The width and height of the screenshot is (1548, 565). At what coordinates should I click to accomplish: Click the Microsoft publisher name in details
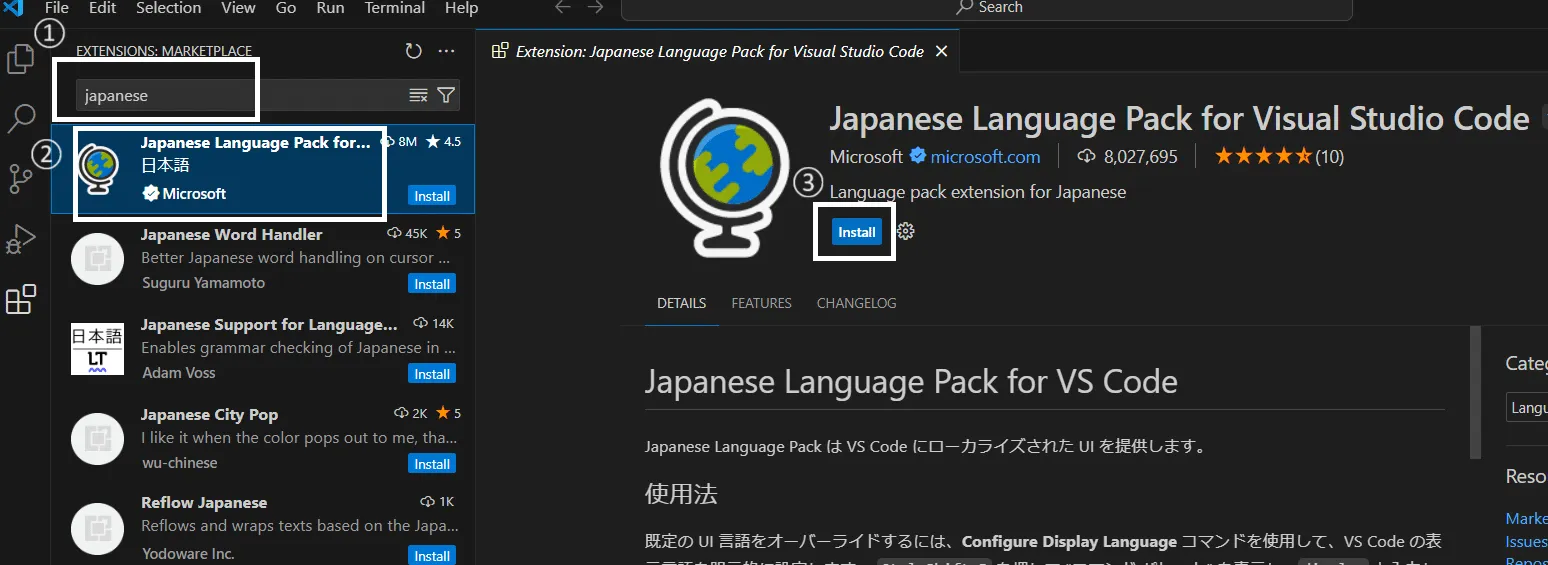pyautogui.click(x=866, y=156)
